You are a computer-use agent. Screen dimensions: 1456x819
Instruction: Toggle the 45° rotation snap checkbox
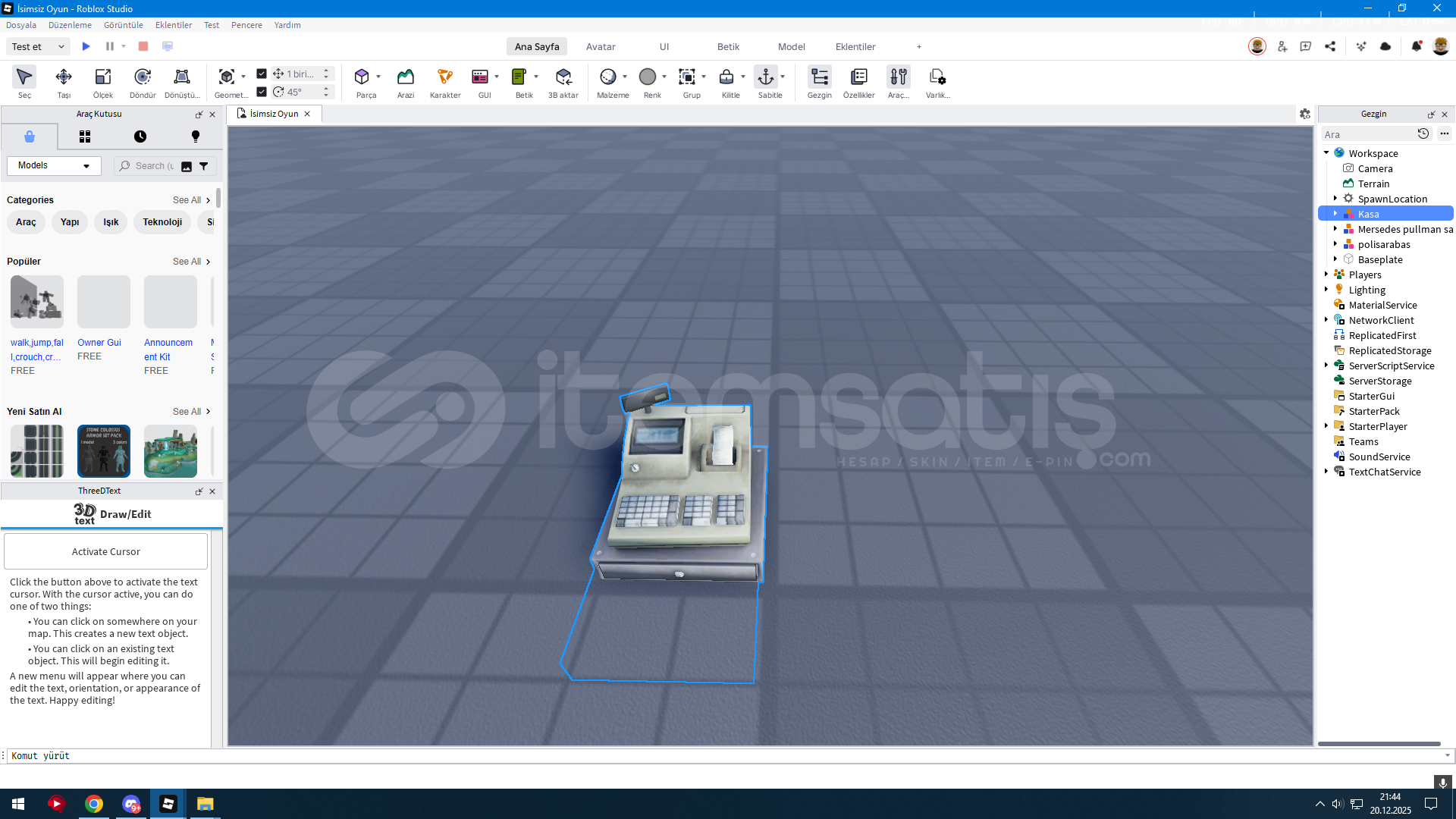262,92
